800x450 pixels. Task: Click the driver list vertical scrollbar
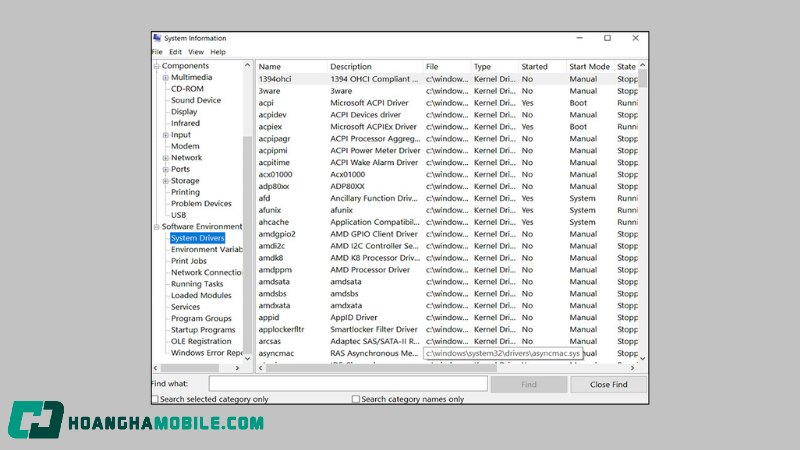(642, 79)
